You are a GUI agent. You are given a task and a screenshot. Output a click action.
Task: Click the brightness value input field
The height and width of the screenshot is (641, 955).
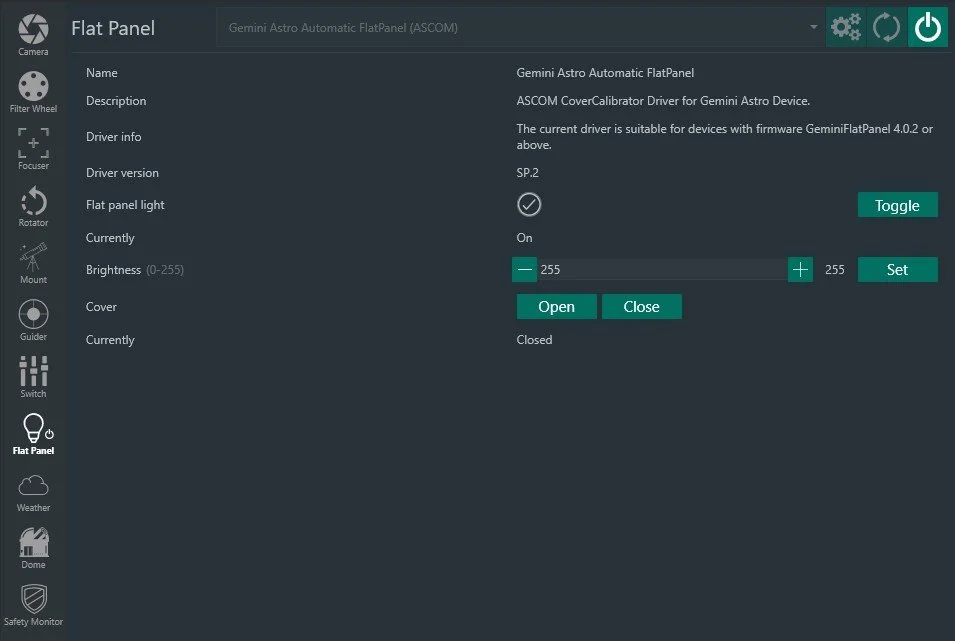(662, 269)
